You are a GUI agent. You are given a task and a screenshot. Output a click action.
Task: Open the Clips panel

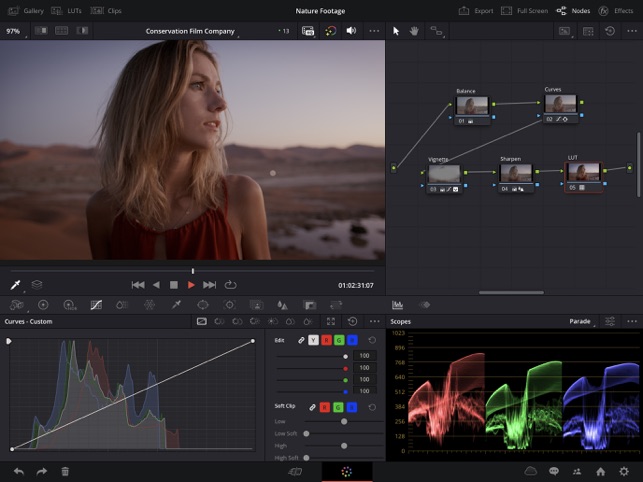click(x=106, y=11)
